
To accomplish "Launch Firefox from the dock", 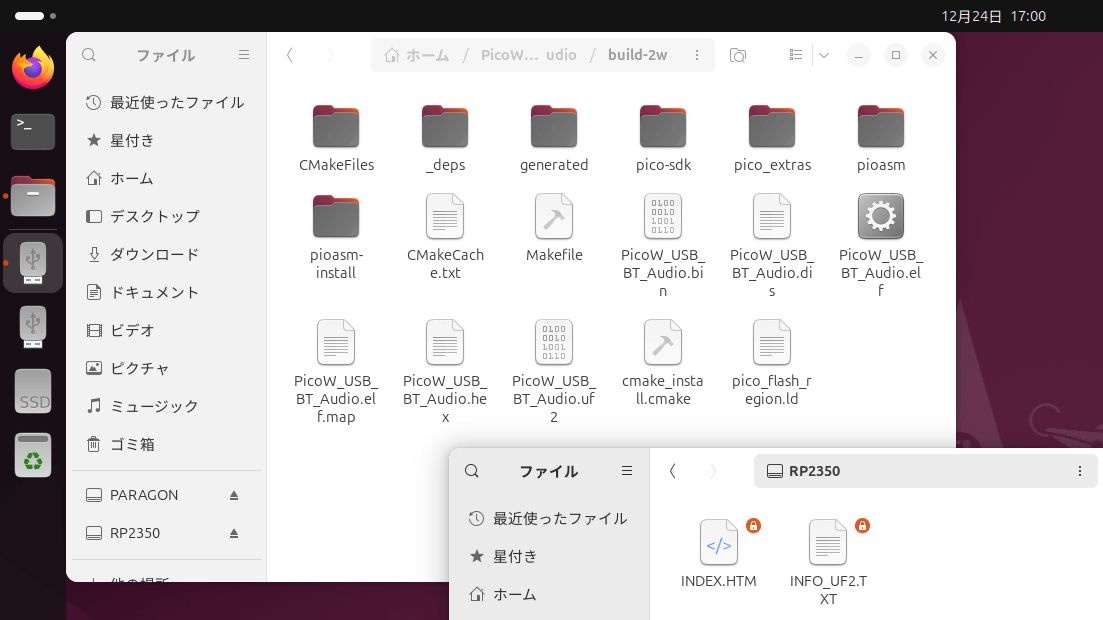I will [33, 68].
